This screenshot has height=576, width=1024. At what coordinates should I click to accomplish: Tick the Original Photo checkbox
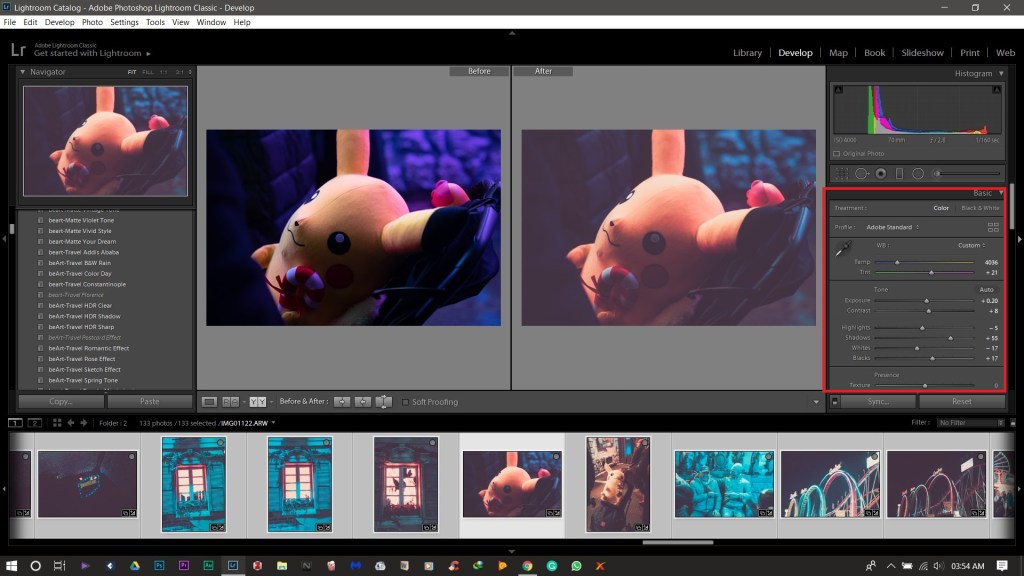[x=837, y=154]
